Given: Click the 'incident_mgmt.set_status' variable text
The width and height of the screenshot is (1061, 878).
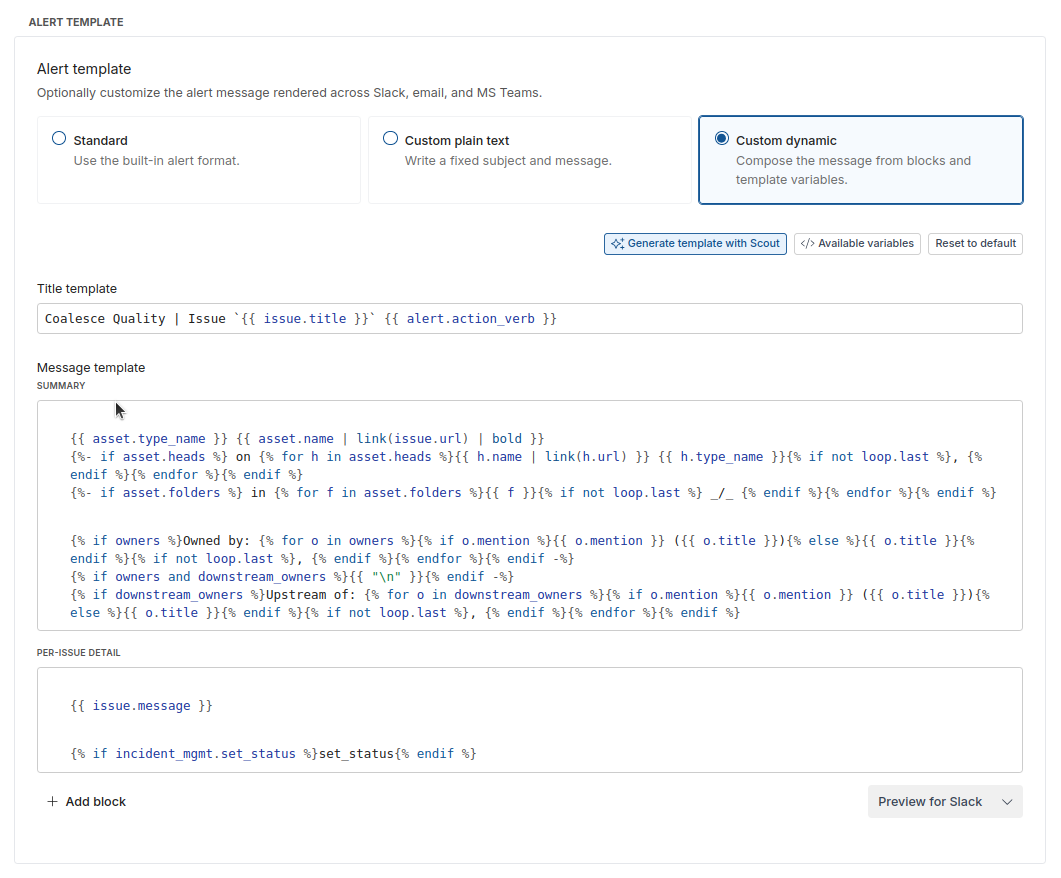Looking at the screenshot, I should pos(205,754).
